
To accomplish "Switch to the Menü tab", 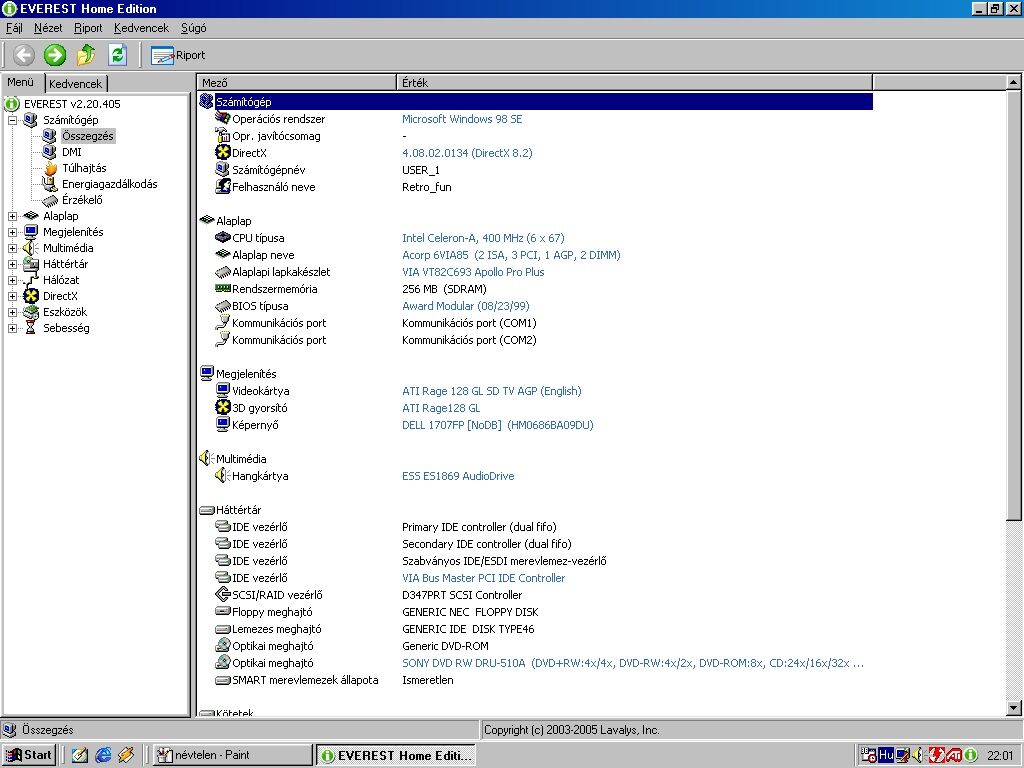I will pos(21,82).
